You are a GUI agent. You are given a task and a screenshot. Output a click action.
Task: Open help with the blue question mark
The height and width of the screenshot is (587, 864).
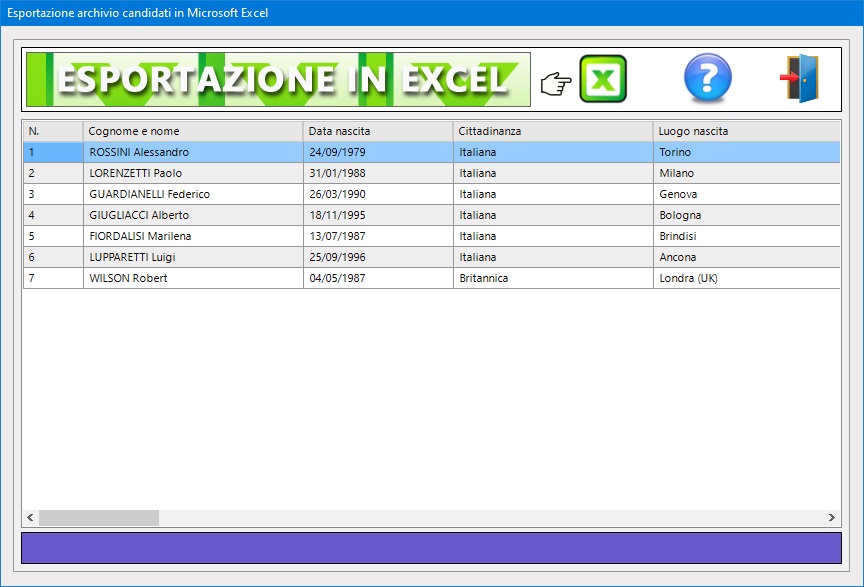point(708,78)
